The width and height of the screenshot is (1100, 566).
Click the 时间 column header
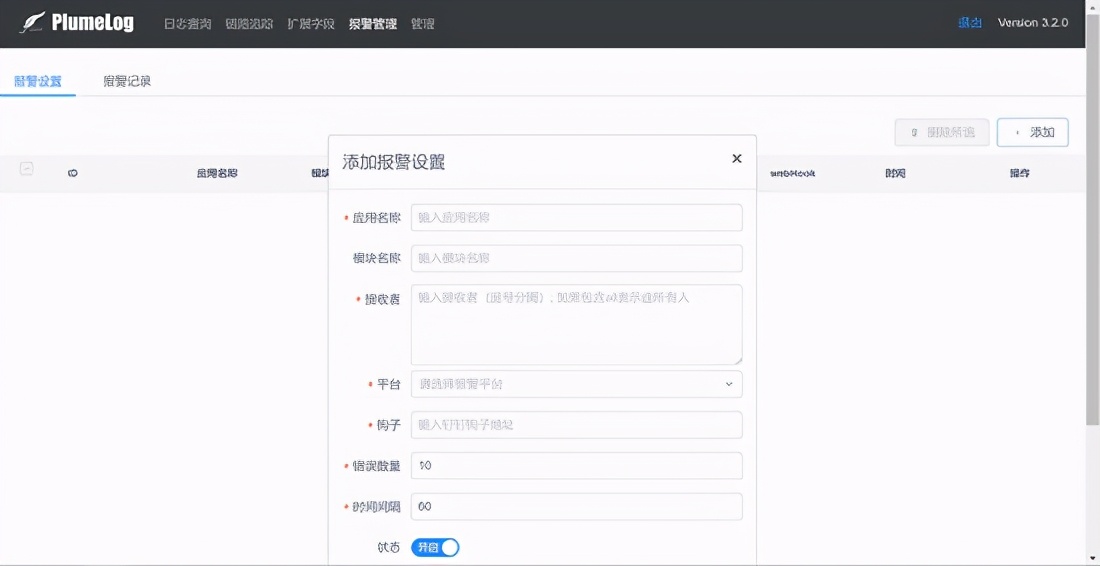point(895,173)
